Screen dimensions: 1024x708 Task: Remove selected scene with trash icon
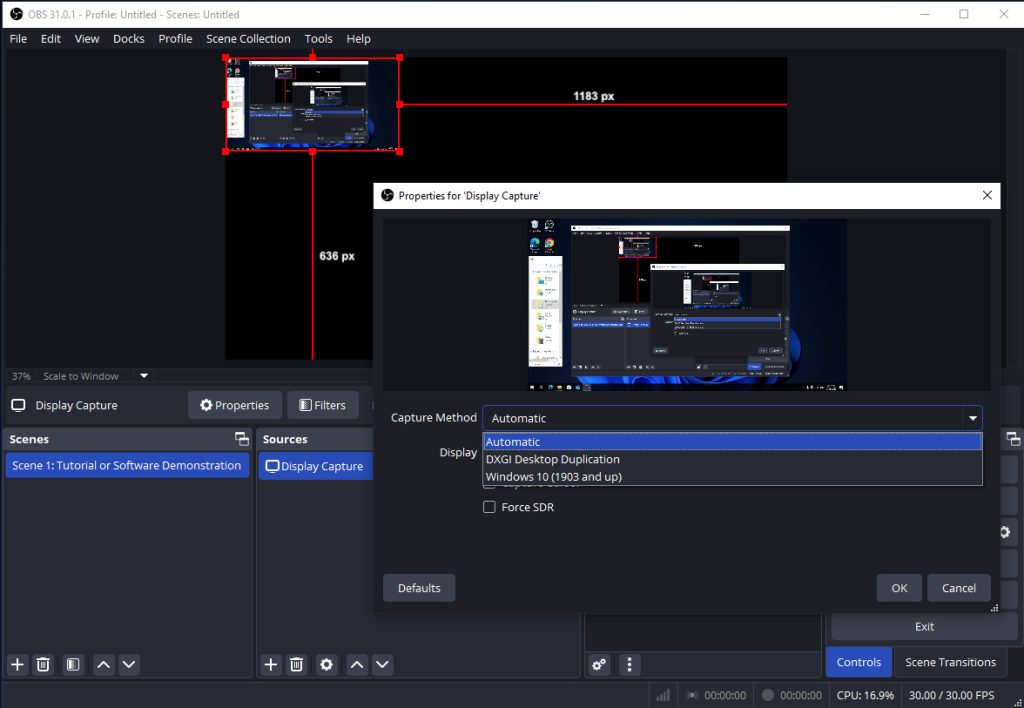tap(43, 664)
